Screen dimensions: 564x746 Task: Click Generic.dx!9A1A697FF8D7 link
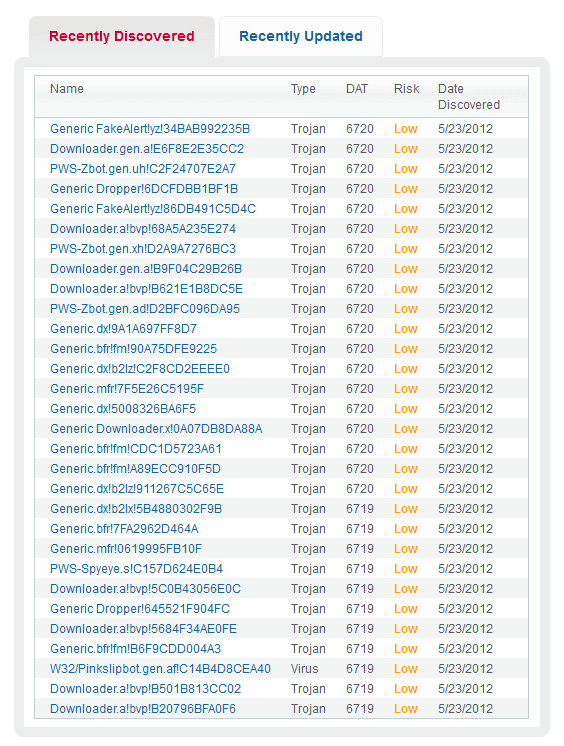[123, 329]
